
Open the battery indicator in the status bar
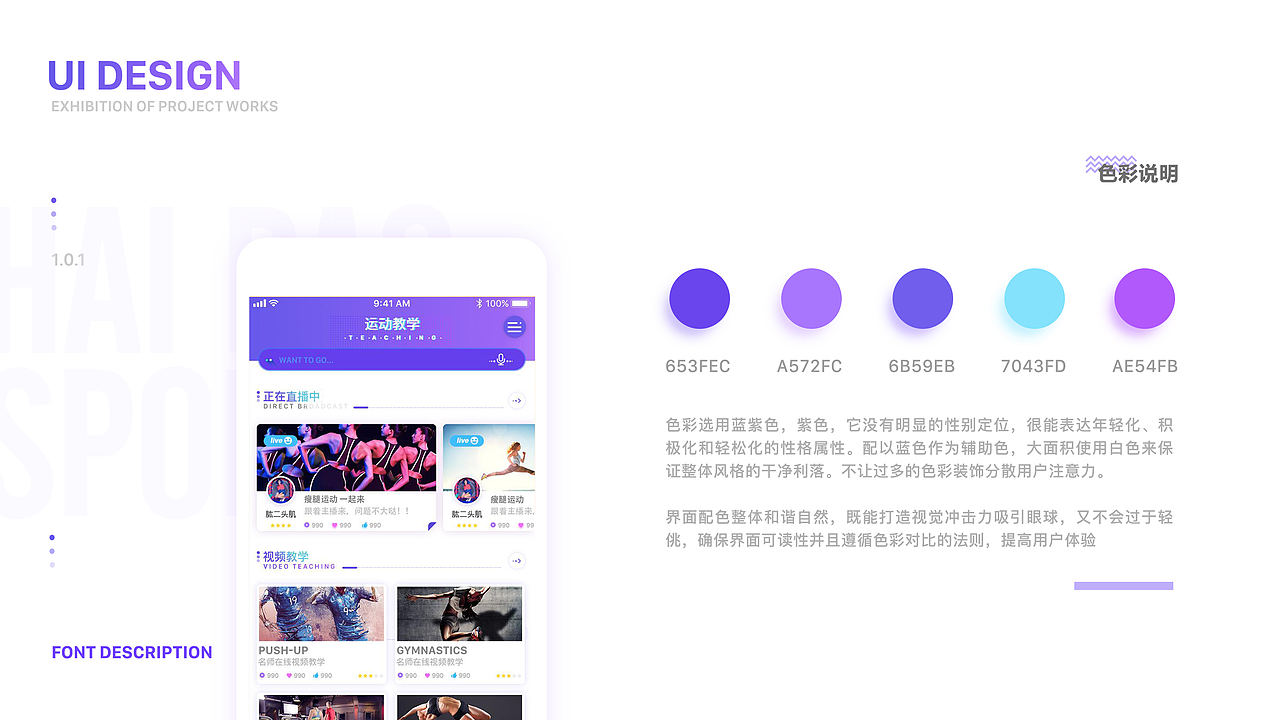click(x=520, y=304)
